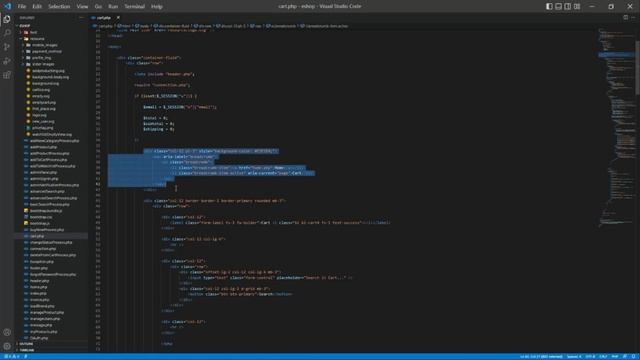640x360 pixels.
Task: Open empty.svg in the explorer
Action: point(41,96)
